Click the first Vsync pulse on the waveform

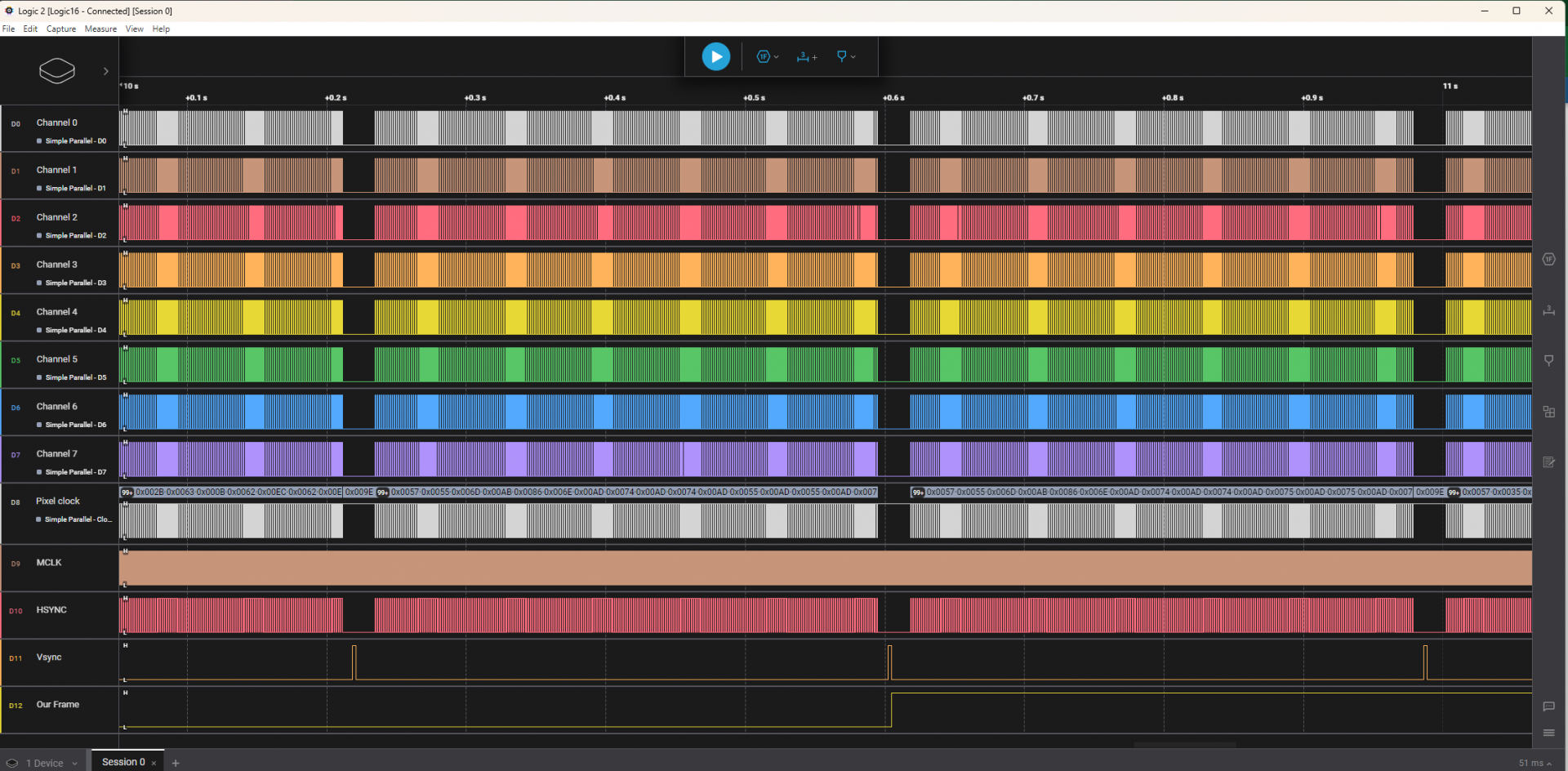[354, 662]
